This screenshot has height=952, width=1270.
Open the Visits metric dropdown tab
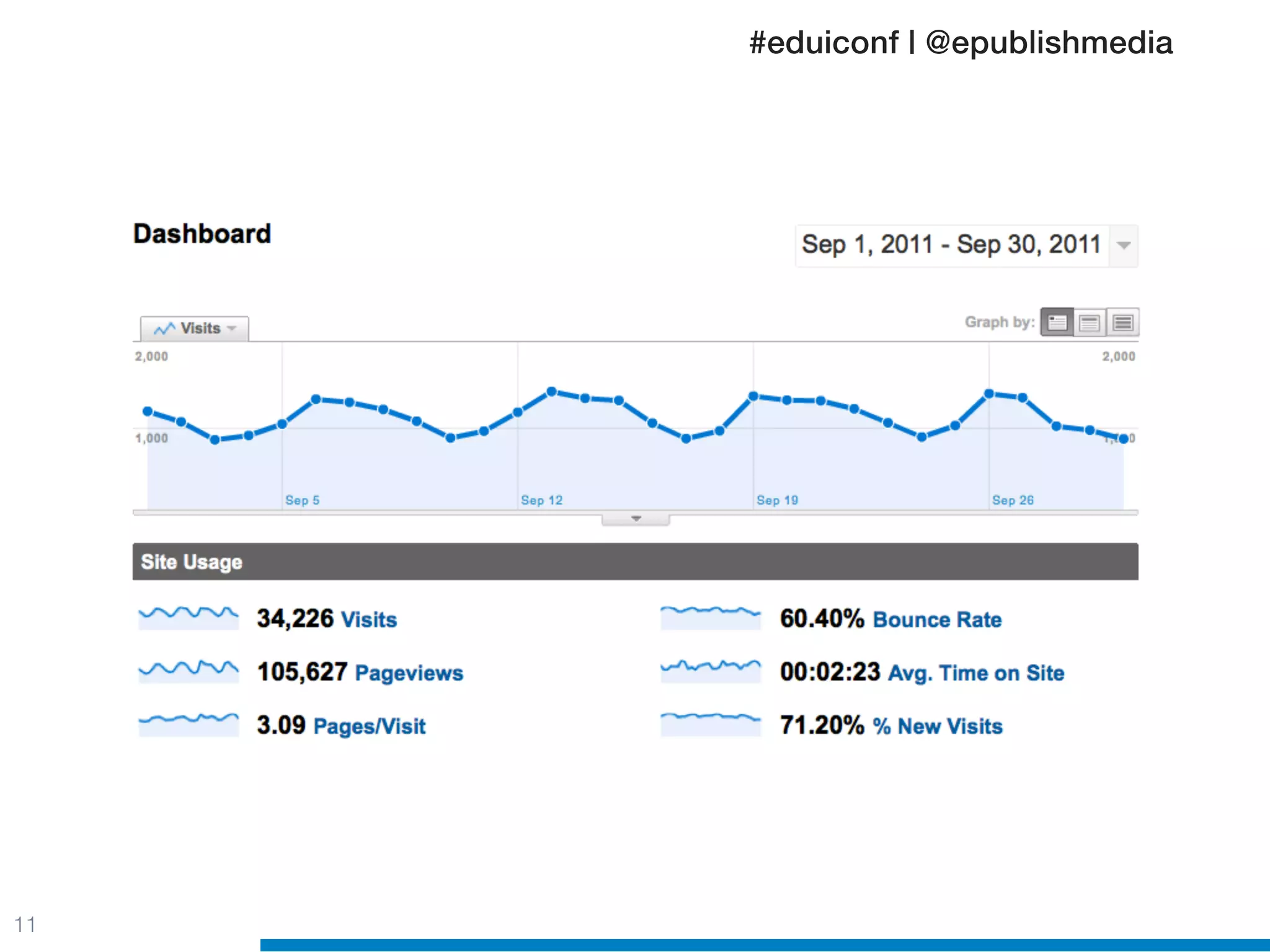195,328
